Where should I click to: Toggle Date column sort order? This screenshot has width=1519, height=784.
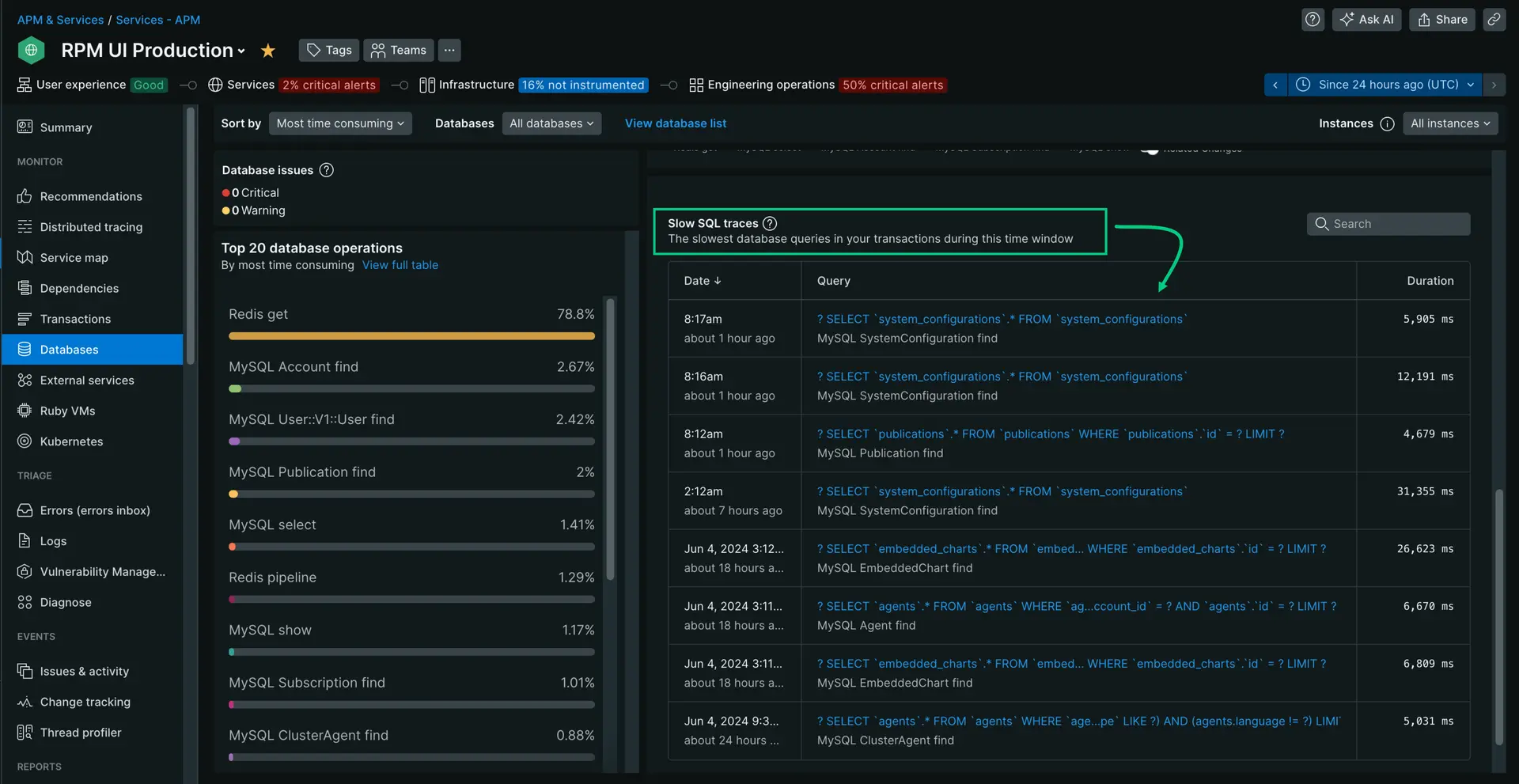[703, 281]
